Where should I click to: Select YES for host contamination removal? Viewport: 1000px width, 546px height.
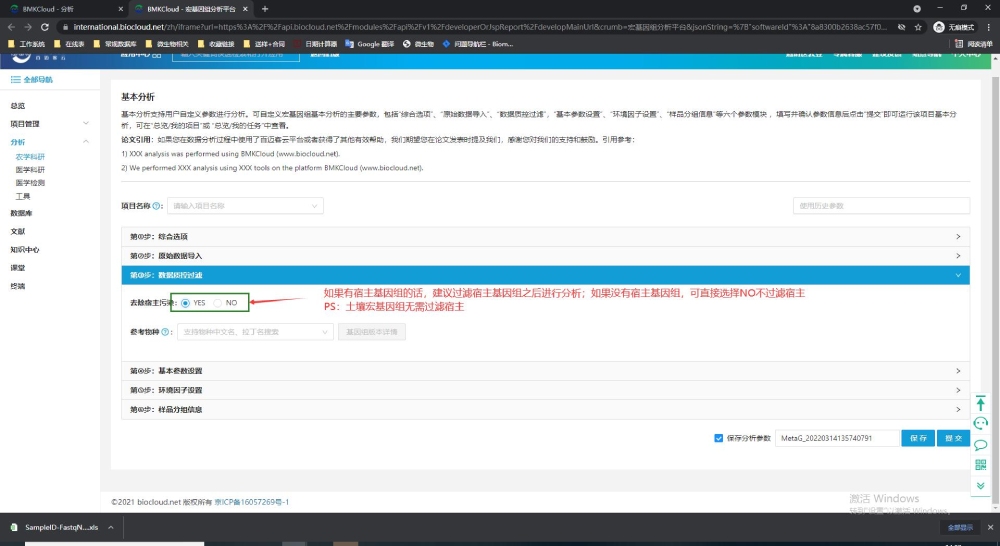pyautogui.click(x=186, y=302)
